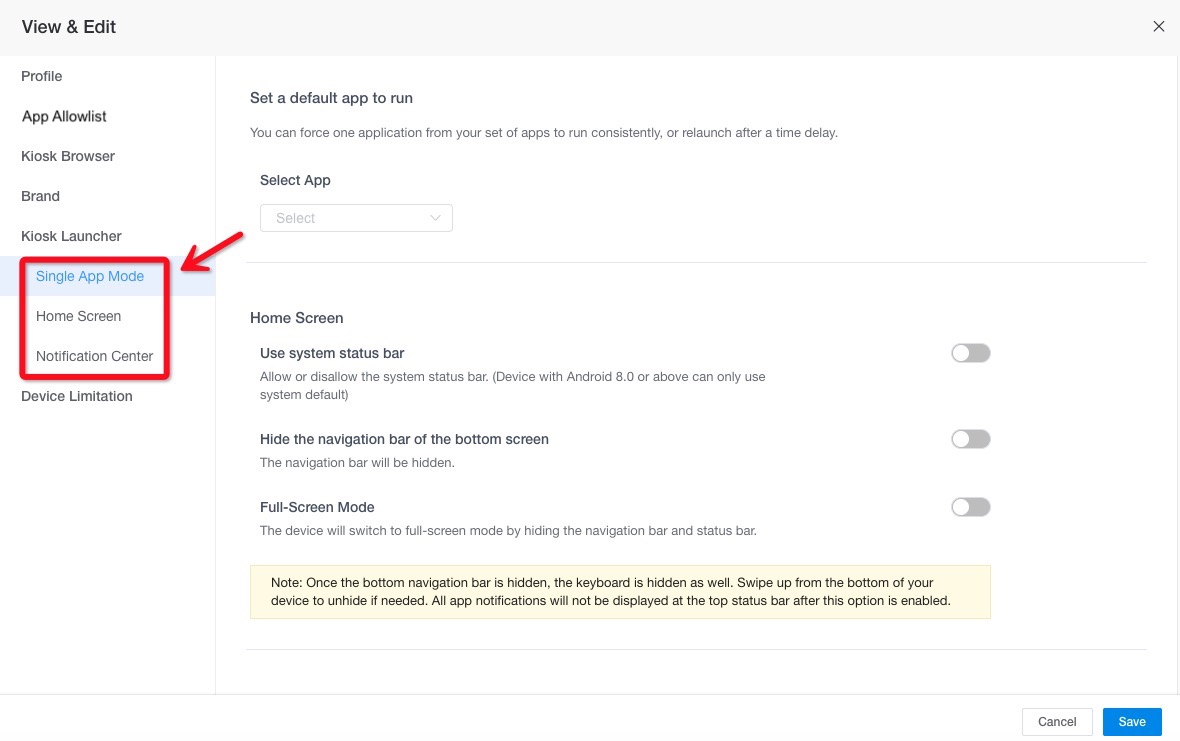Select the Brand section
The width and height of the screenshot is (1180, 741).
point(40,196)
